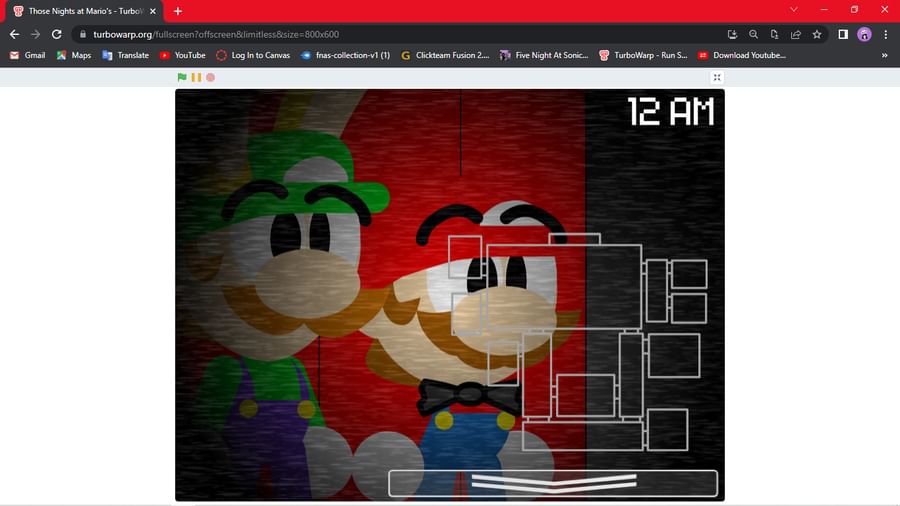900x506 pixels.
Task: Close Those Nights at Mario's tab
Action: tap(153, 11)
